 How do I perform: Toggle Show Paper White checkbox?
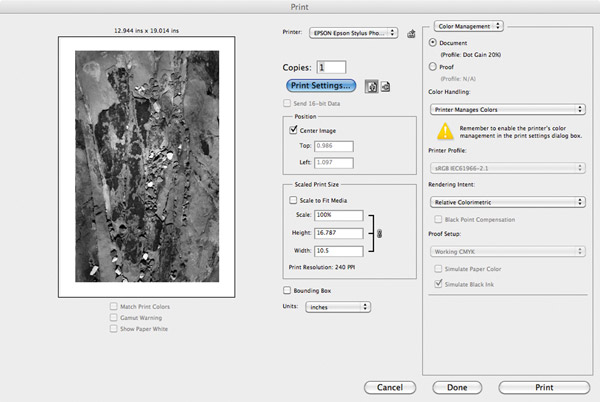pyautogui.click(x=114, y=329)
